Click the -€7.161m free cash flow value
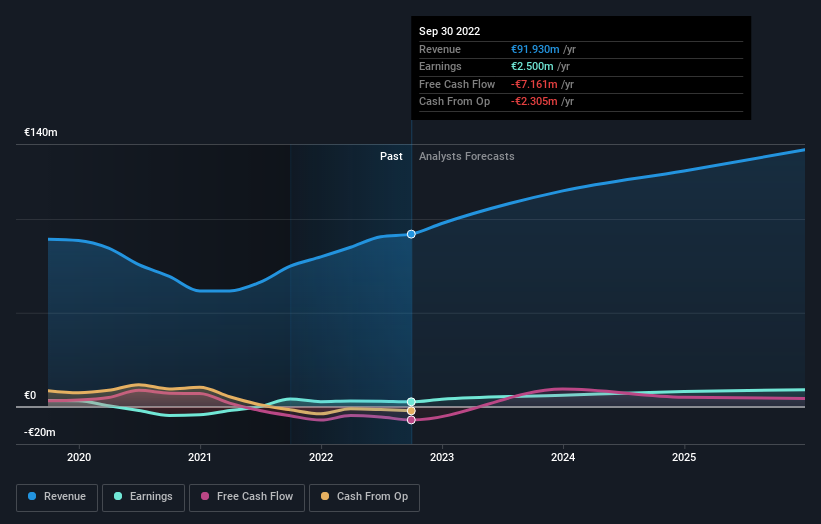Image resolution: width=821 pixels, height=524 pixels. 534,84
